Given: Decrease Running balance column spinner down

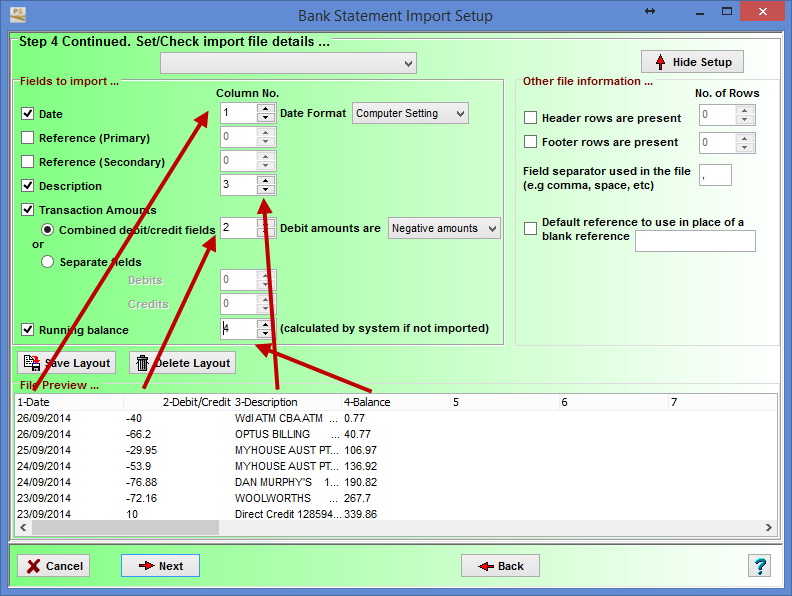Looking at the screenshot, I should (x=266, y=333).
